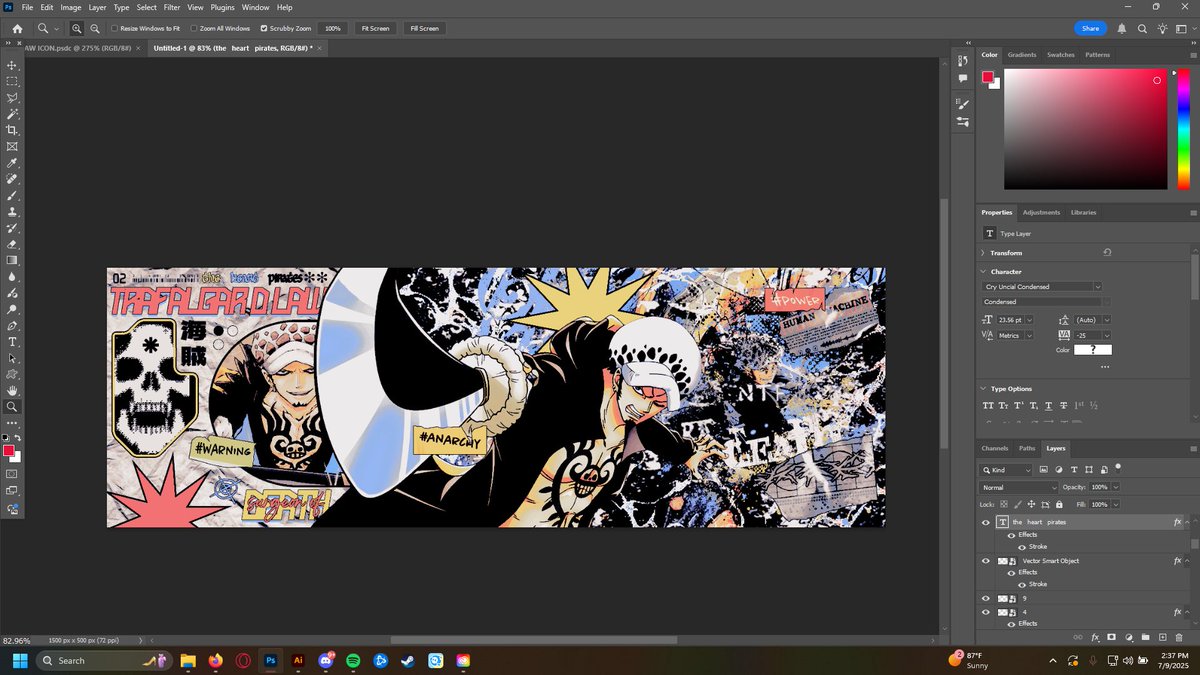The width and height of the screenshot is (1200, 675).
Task: Click the zoom in magnifier in options bar
Action: (x=77, y=29)
